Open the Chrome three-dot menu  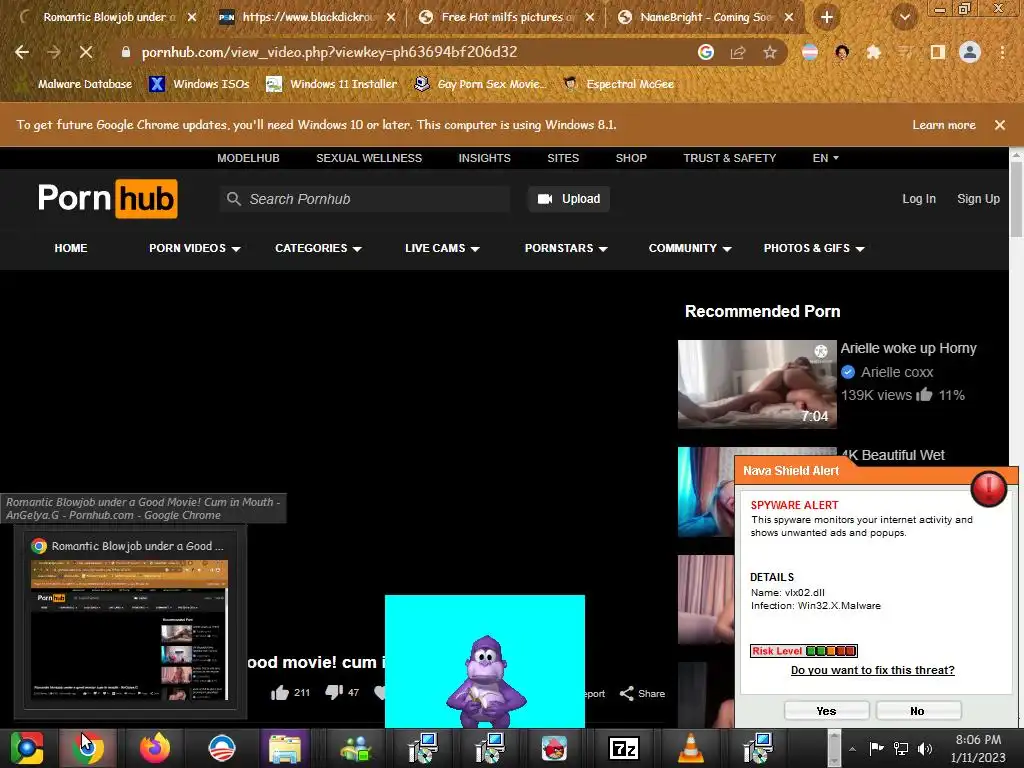click(1002, 52)
